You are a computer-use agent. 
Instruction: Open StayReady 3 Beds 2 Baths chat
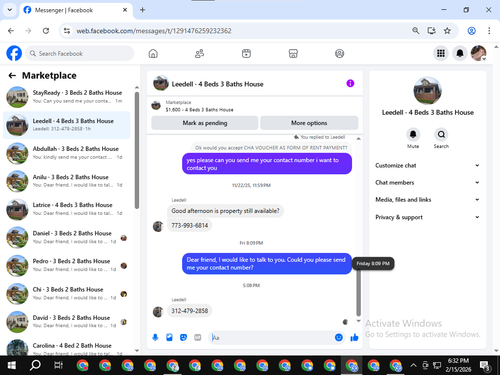pos(67,97)
